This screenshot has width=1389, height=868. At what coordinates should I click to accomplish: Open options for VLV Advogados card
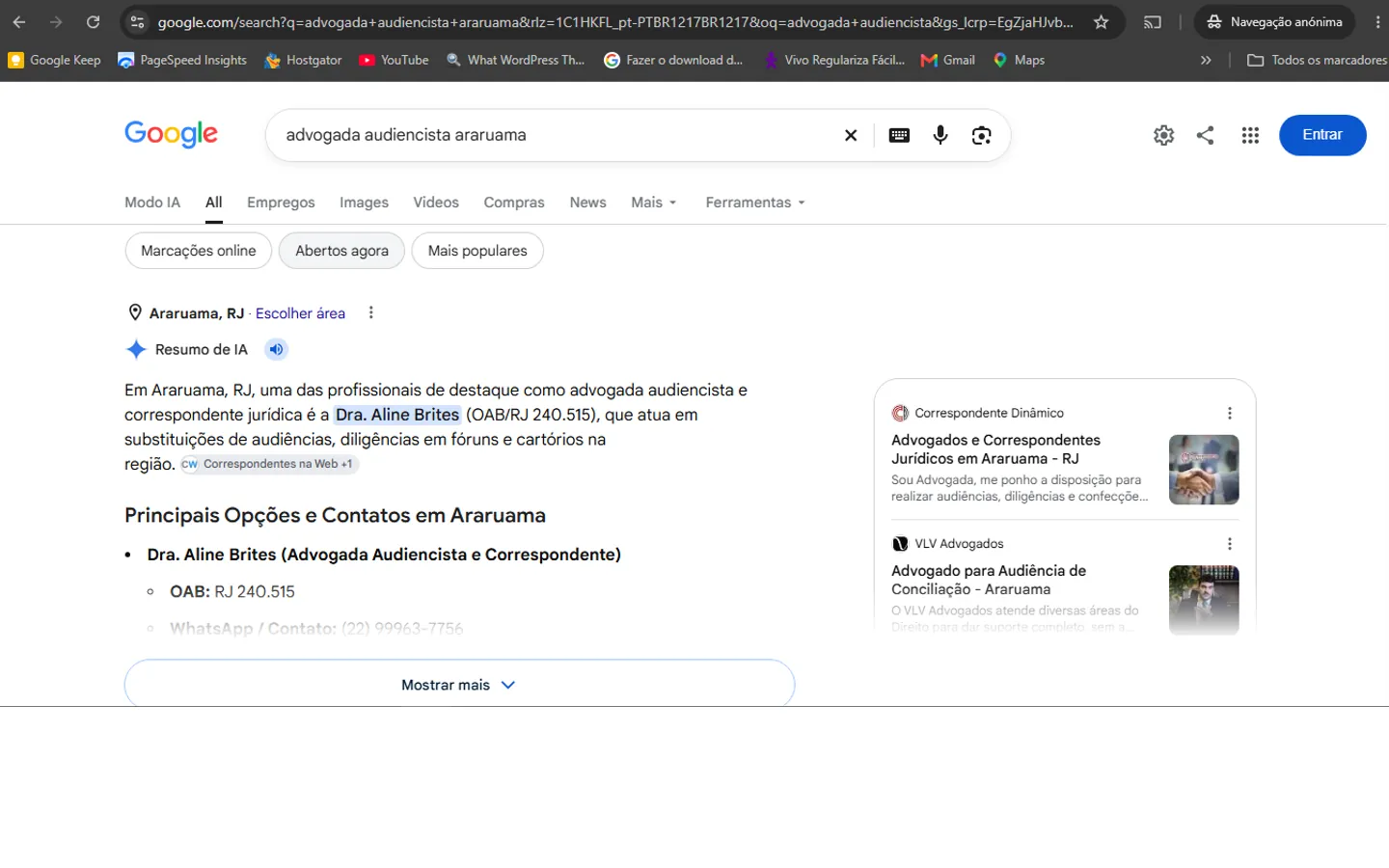pyautogui.click(x=1230, y=544)
